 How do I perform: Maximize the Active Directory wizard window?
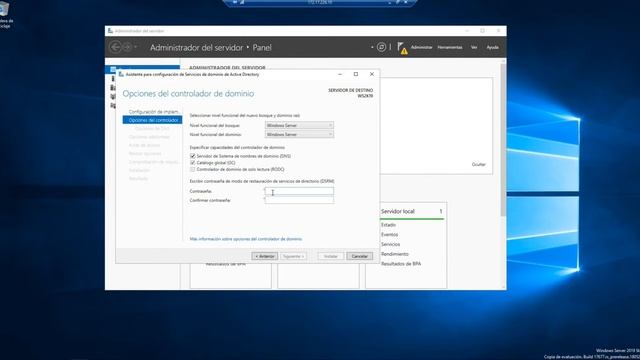point(356,74)
